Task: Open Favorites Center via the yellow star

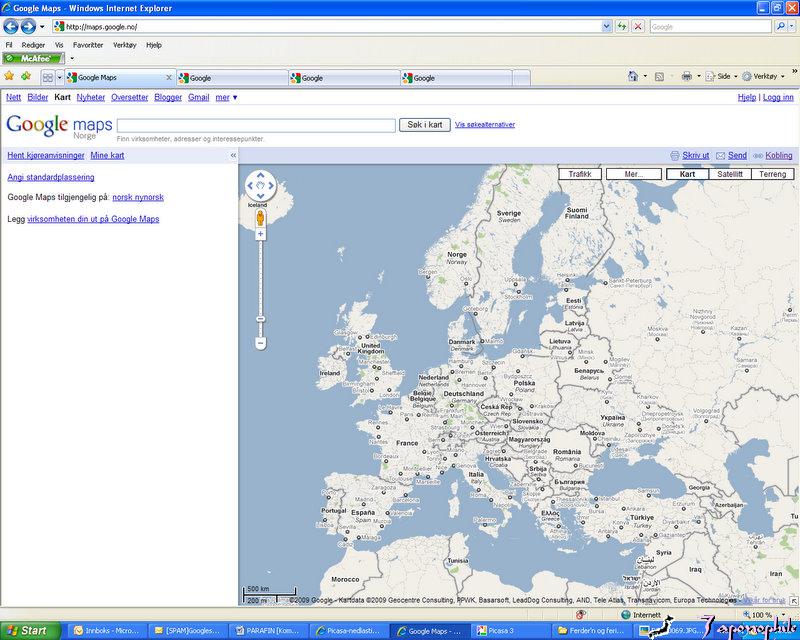Action: tap(9, 76)
